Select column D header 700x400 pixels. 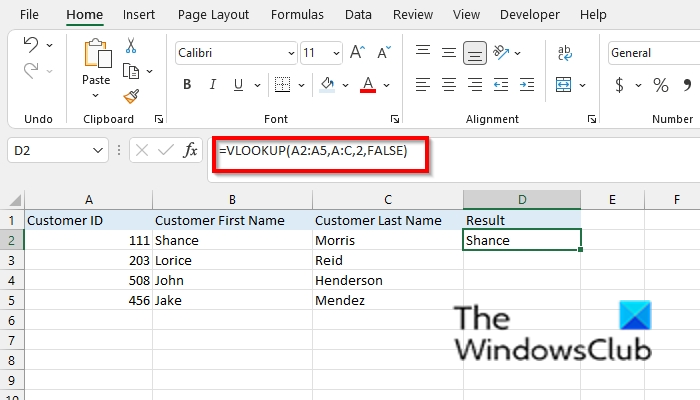point(522,200)
